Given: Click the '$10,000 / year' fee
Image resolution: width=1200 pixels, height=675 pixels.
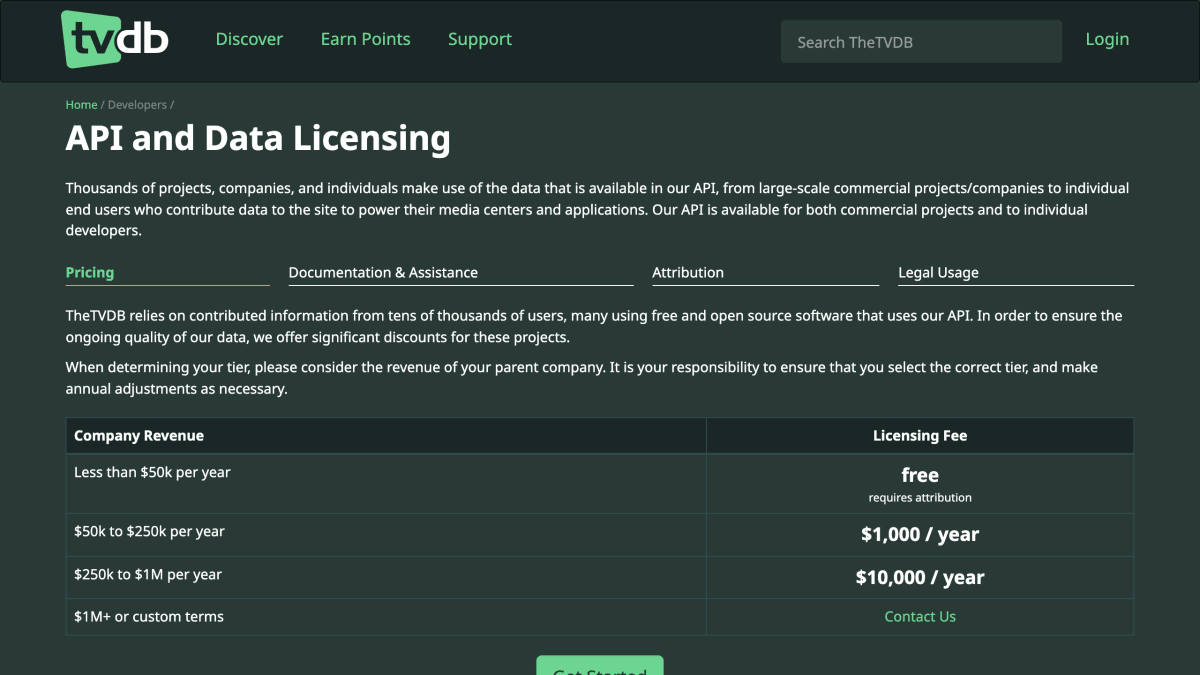Looking at the screenshot, I should click(x=920, y=577).
